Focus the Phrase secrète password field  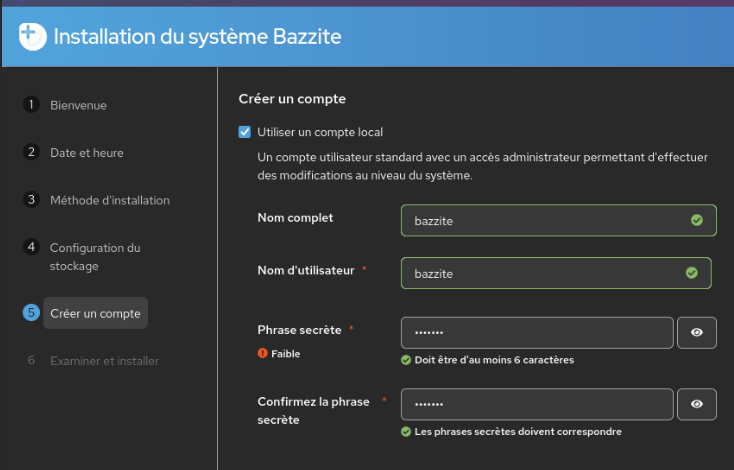click(x=537, y=333)
